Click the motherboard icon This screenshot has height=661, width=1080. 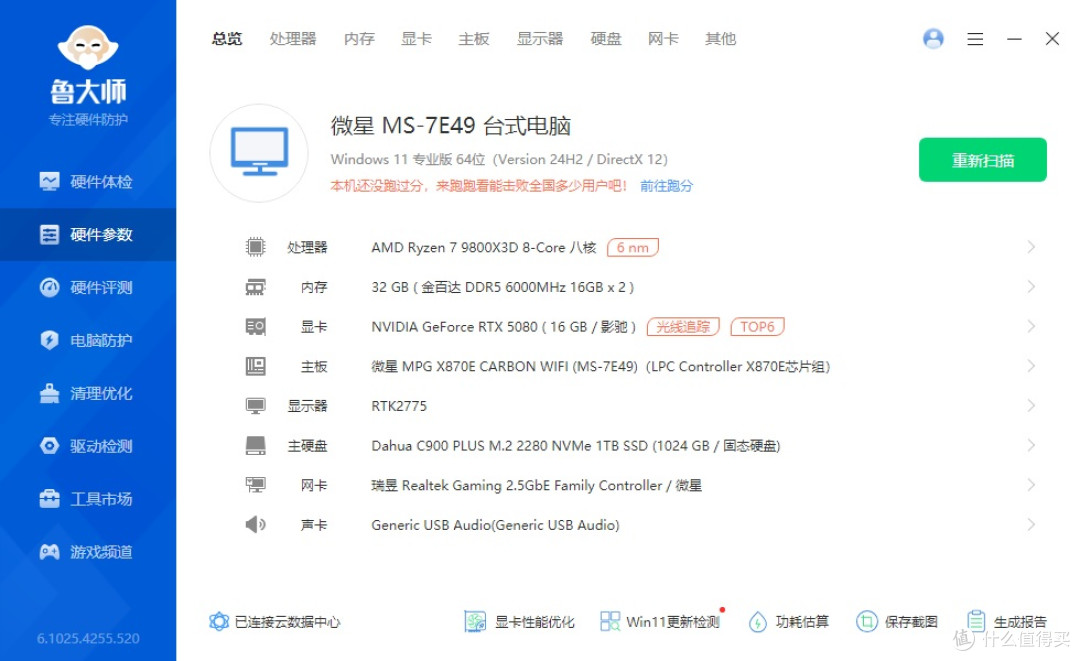coord(256,366)
